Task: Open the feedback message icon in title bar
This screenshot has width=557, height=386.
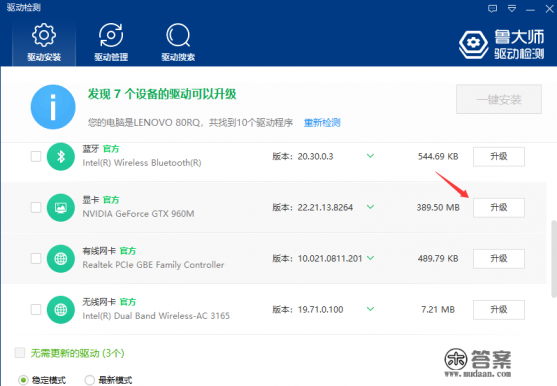Action: pyautogui.click(x=492, y=9)
